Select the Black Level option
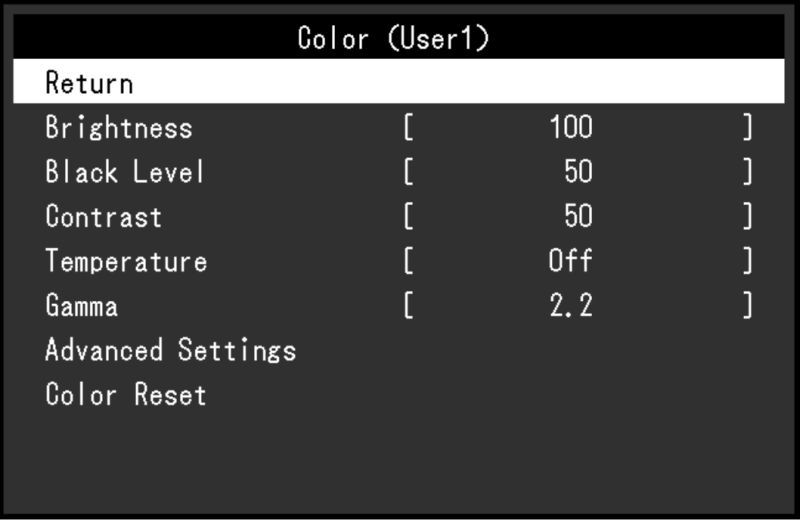Screen dimensions: 800x521 click(124, 171)
